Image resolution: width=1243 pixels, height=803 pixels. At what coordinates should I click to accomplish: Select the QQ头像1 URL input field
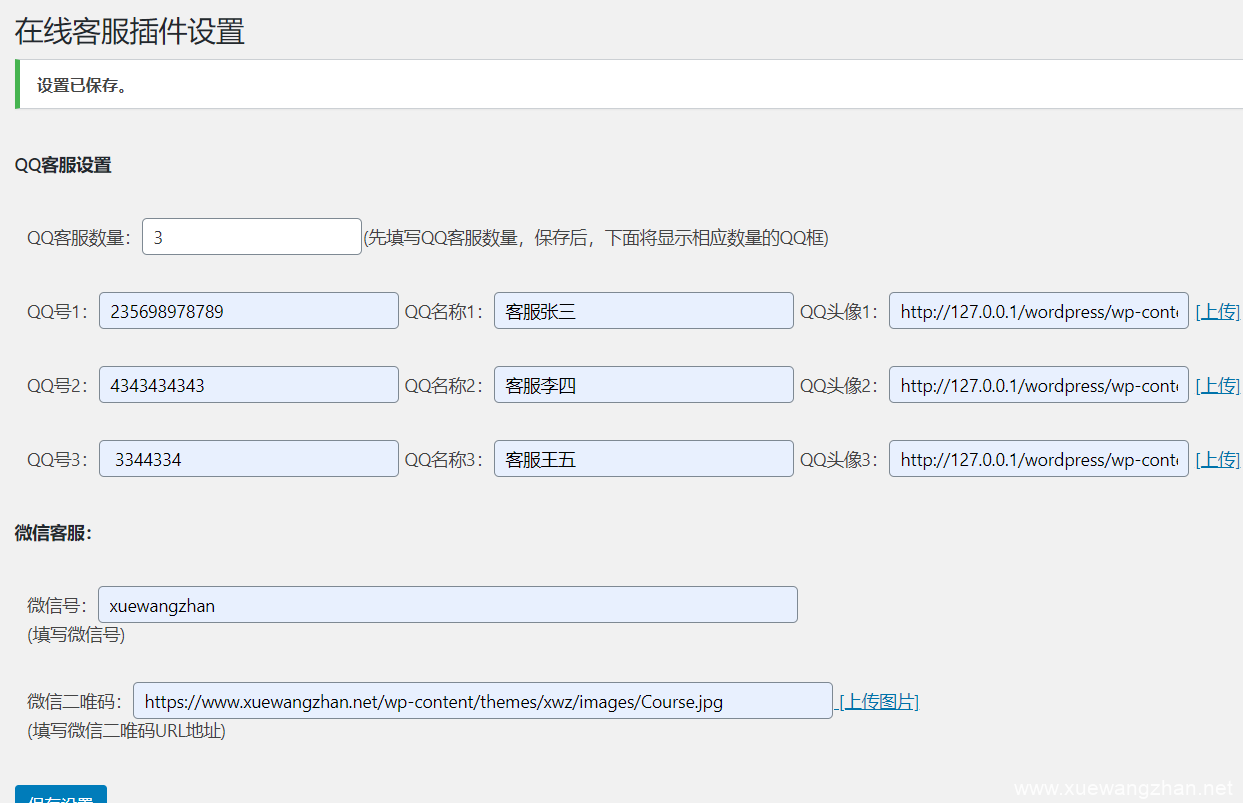(1038, 311)
